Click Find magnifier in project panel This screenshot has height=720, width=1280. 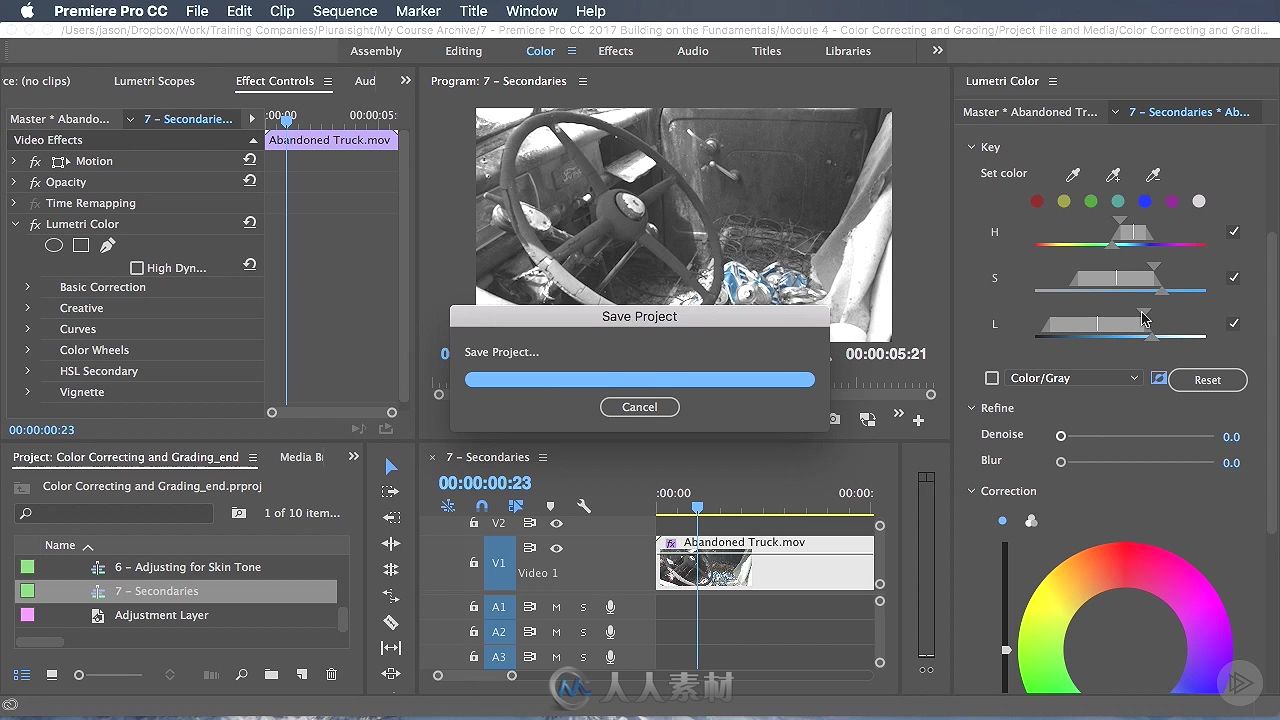click(241, 675)
